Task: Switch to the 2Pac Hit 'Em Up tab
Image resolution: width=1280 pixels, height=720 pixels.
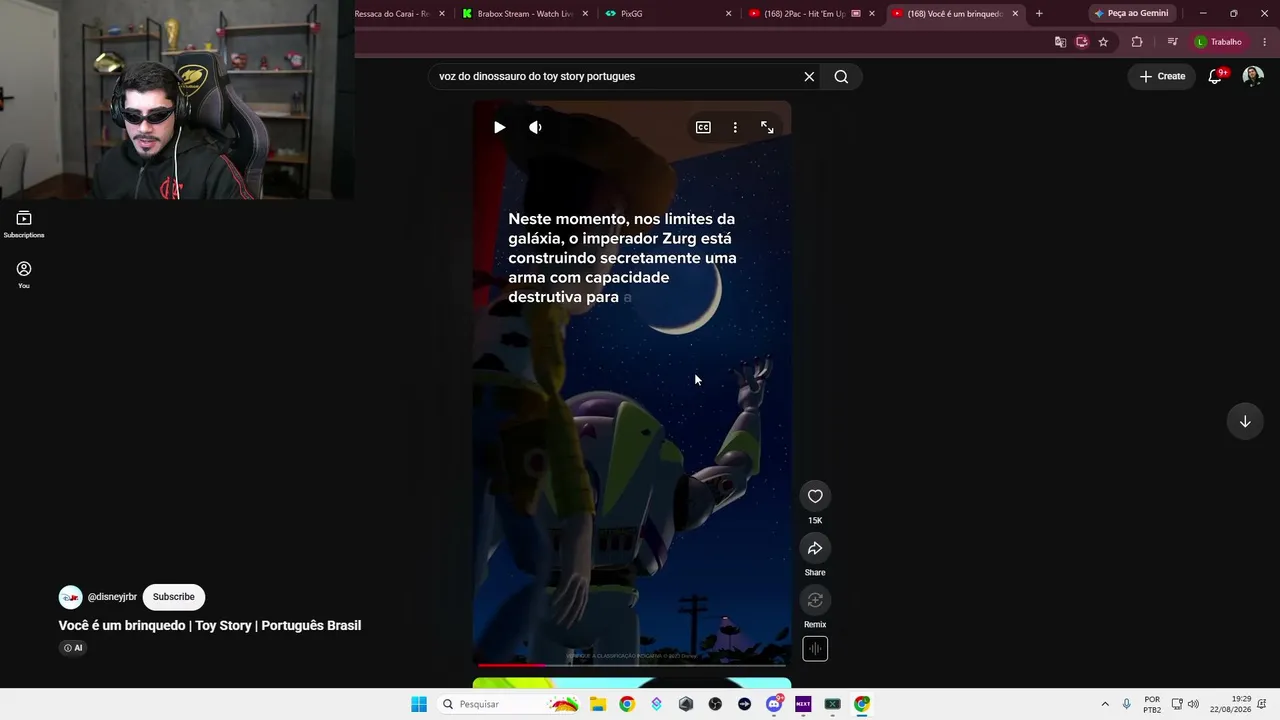Action: [x=809, y=14]
